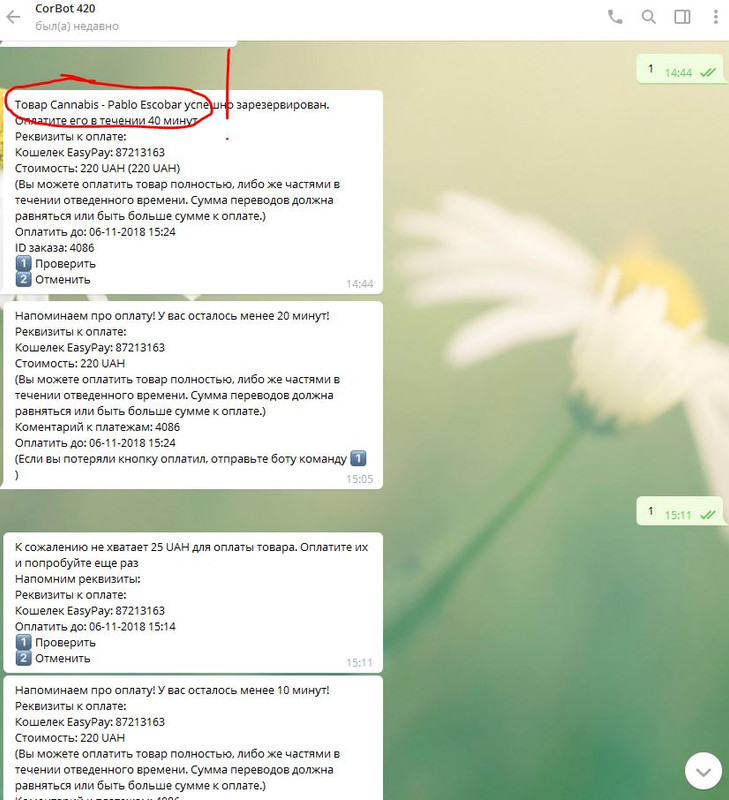
Task: Click the 'был(а) недавно' status text
Action: tap(77, 26)
